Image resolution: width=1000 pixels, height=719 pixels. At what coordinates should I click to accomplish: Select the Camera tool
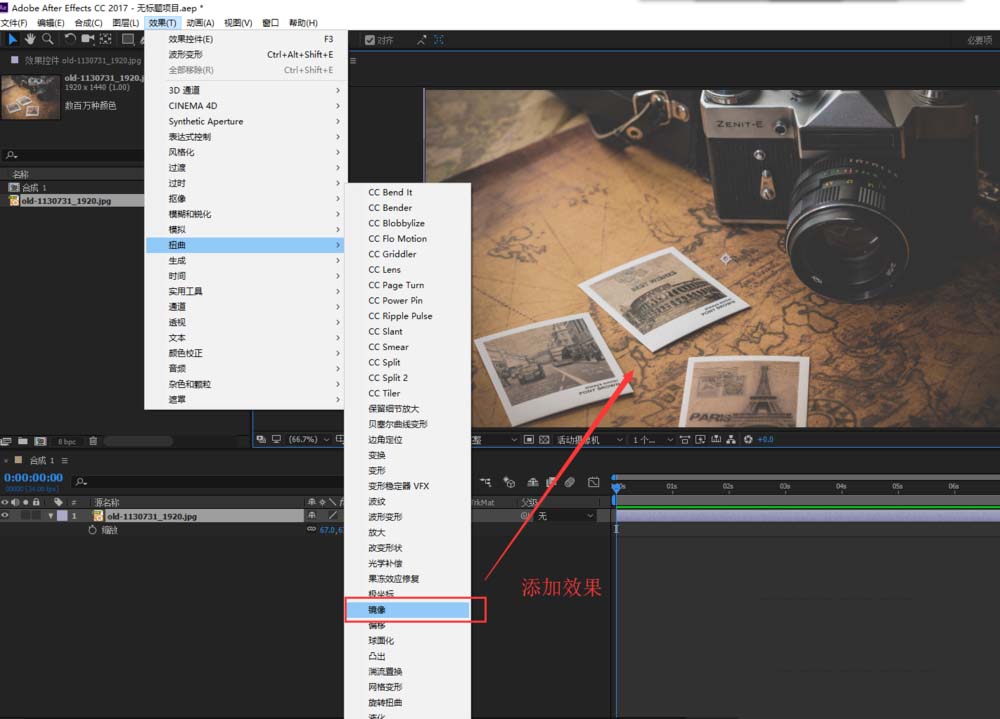pyautogui.click(x=87, y=39)
